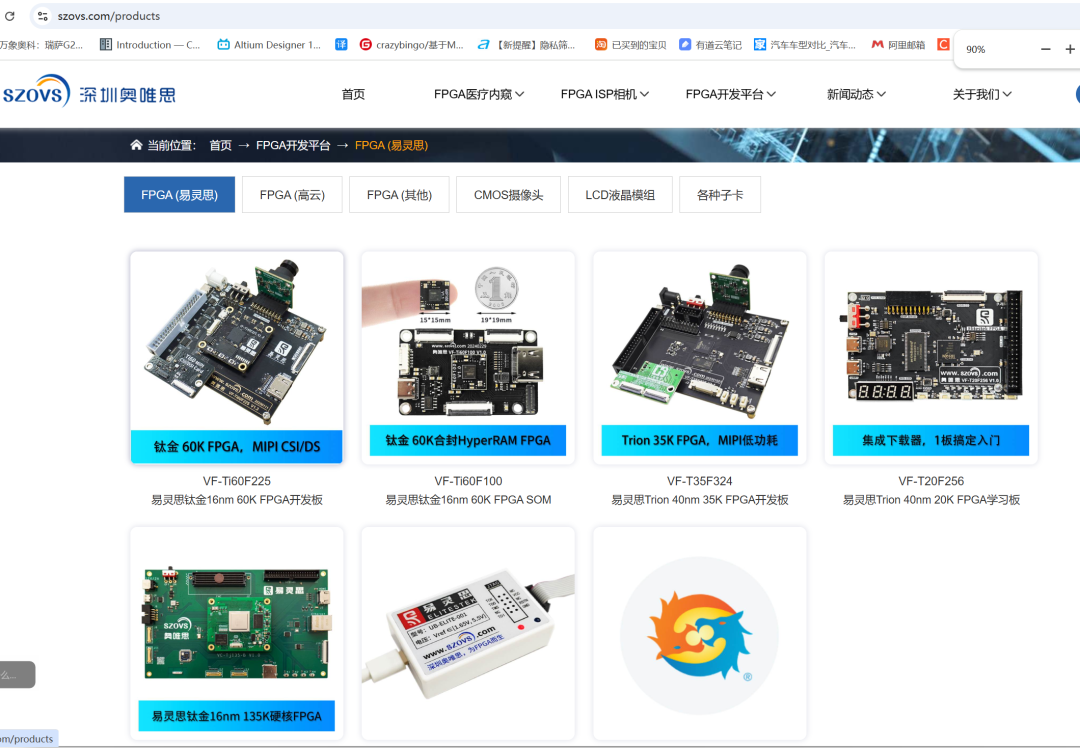1080x748 pixels.
Task: Click the 90% zoom level value
Action: pyautogui.click(x=975, y=50)
